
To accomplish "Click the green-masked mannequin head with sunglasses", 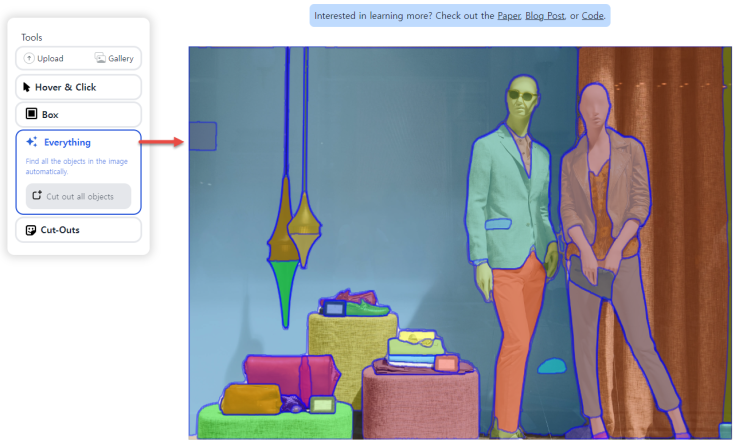I will pyautogui.click(x=522, y=105).
